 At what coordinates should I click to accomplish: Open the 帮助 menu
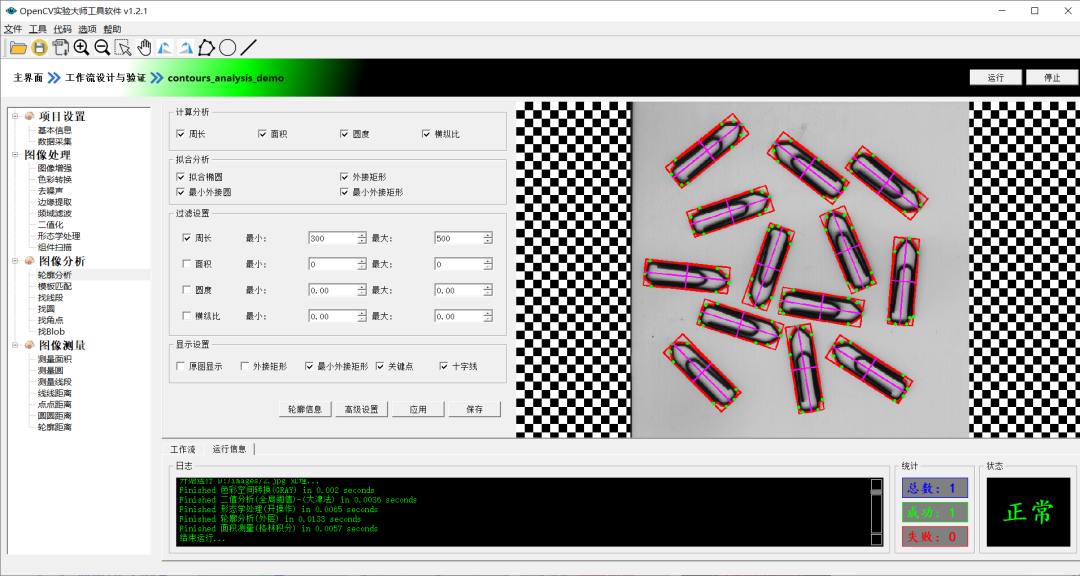coord(112,29)
